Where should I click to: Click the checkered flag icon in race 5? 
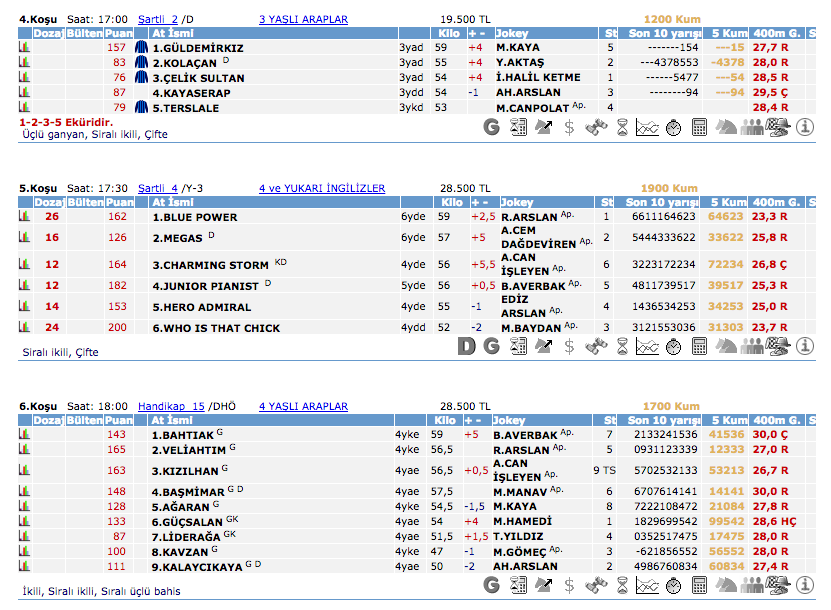coord(778,346)
